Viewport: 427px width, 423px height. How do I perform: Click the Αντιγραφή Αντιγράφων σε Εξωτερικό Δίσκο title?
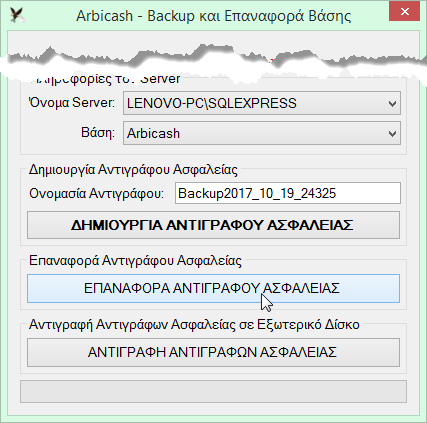[x=194, y=324]
